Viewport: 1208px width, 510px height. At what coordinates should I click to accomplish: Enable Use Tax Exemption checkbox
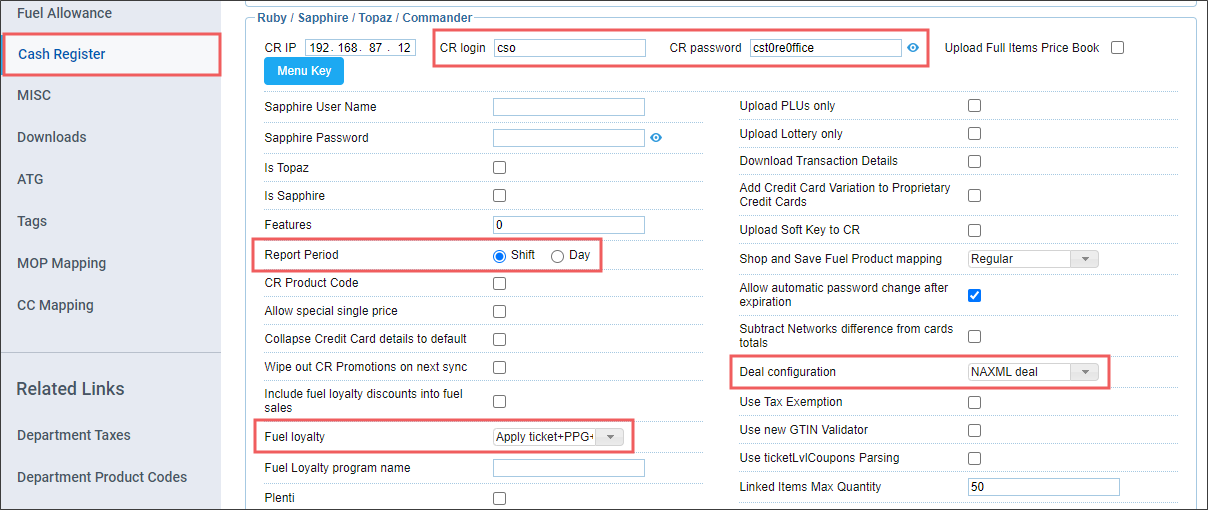(x=975, y=402)
